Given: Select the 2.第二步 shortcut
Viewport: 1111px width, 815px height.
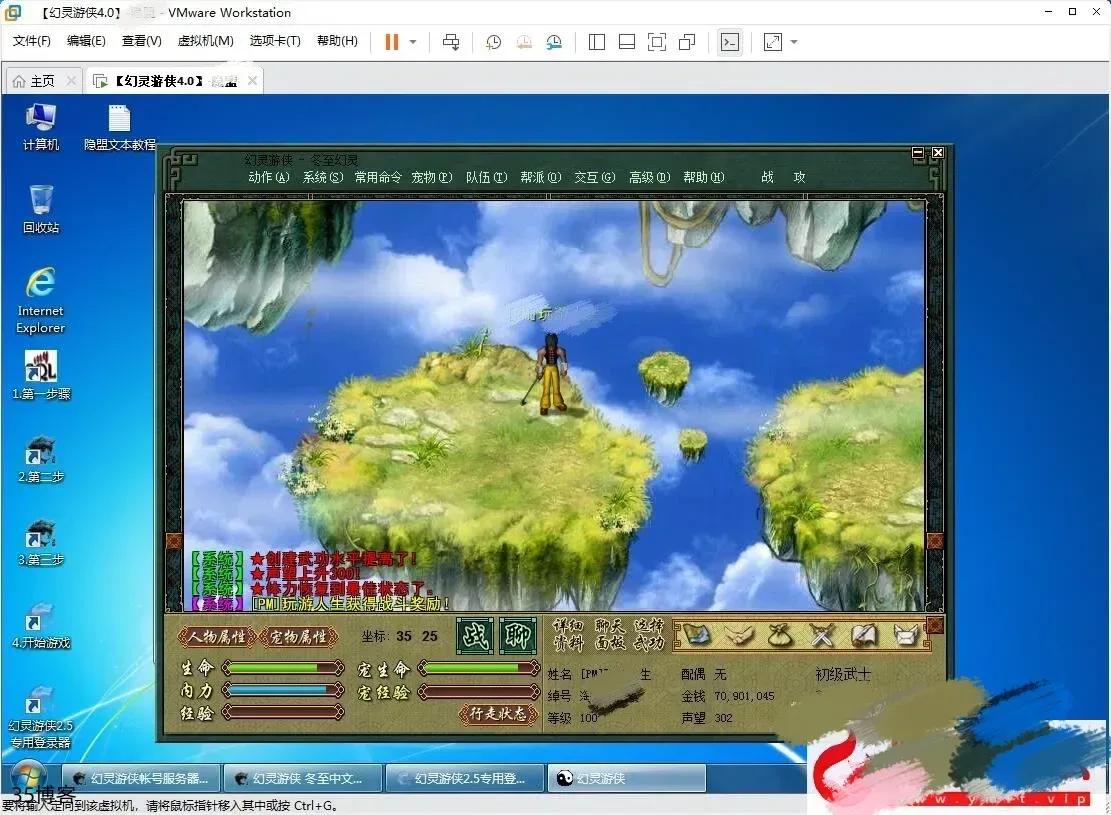Looking at the screenshot, I should [x=40, y=459].
